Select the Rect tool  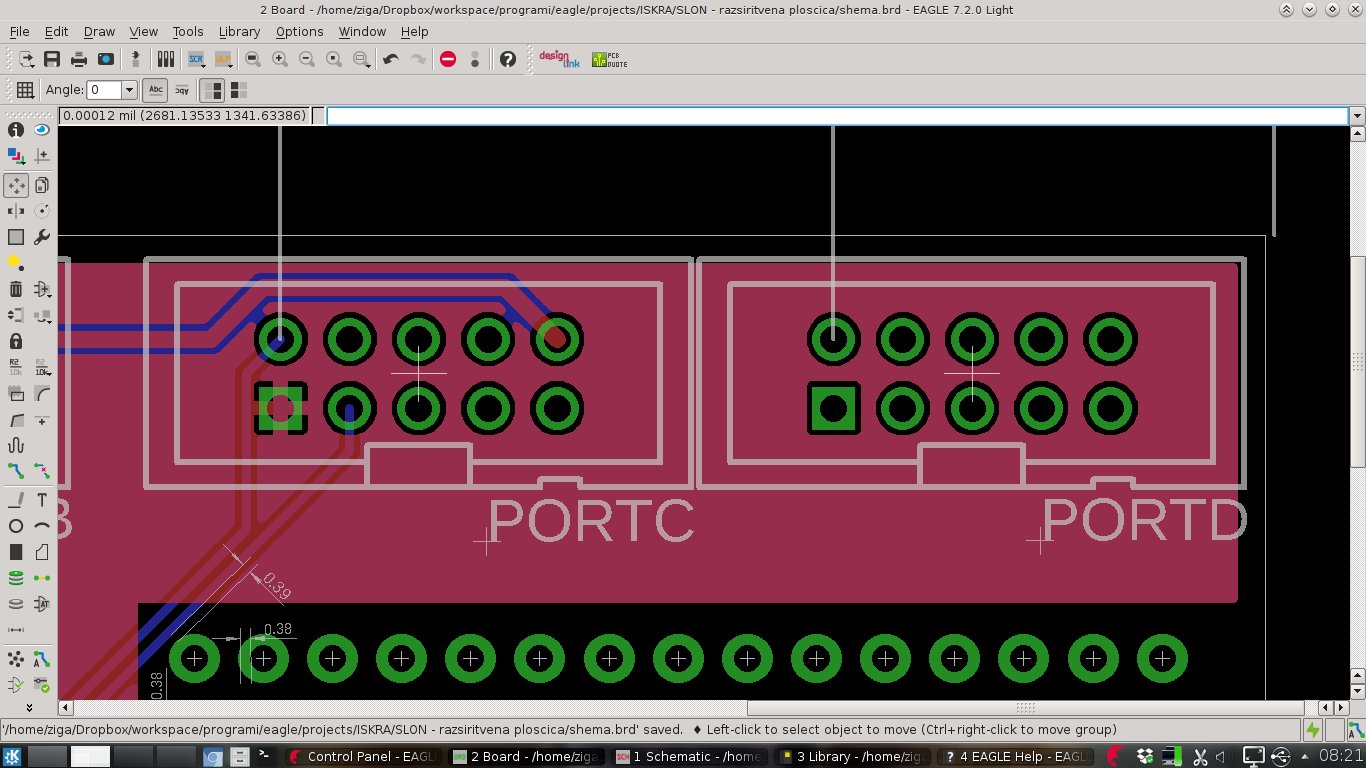tap(16, 552)
